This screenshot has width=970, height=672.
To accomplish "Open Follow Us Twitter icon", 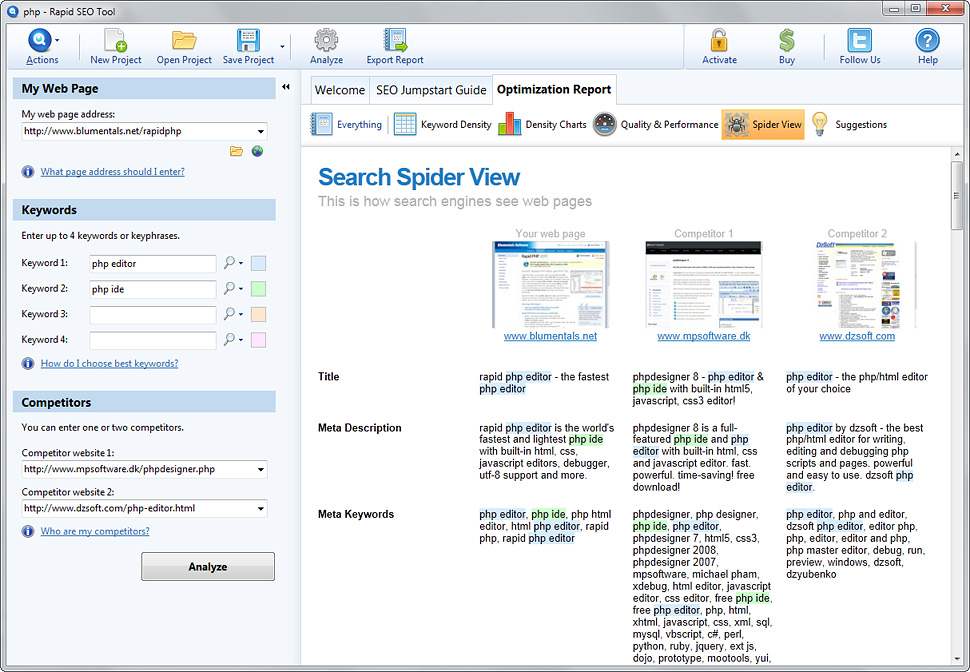I will coord(859,40).
